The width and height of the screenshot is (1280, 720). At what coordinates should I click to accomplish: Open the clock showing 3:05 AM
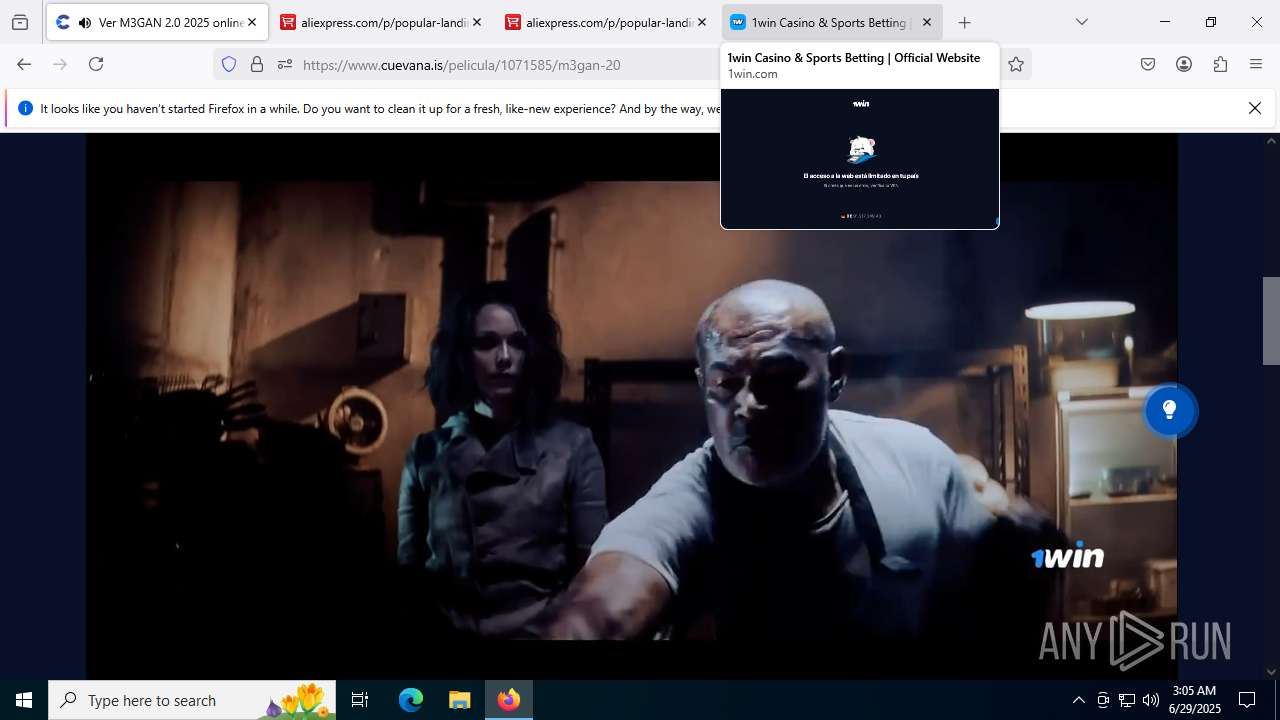click(1195, 700)
